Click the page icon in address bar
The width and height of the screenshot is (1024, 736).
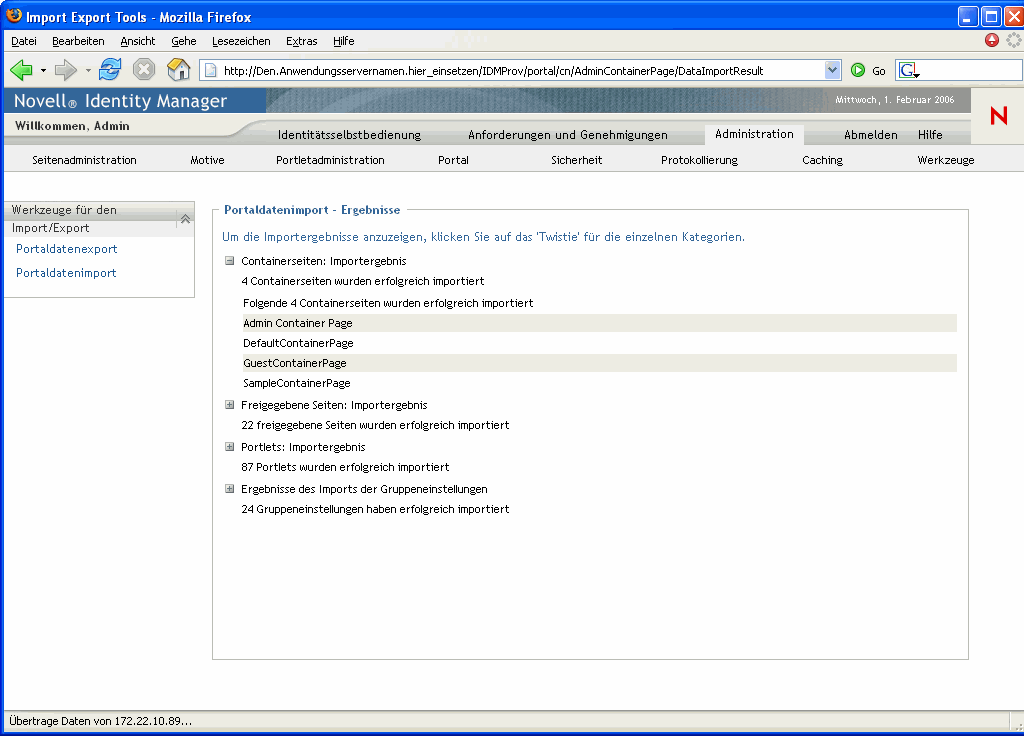(x=210, y=71)
